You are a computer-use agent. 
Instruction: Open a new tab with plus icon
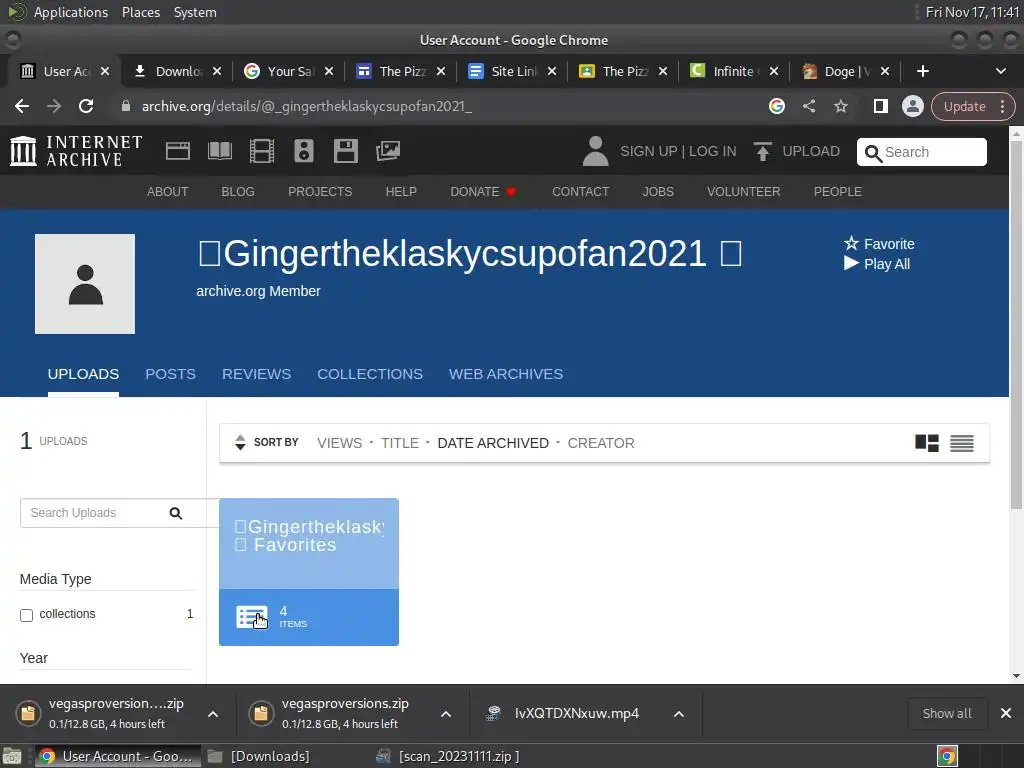pyautogui.click(x=923, y=71)
